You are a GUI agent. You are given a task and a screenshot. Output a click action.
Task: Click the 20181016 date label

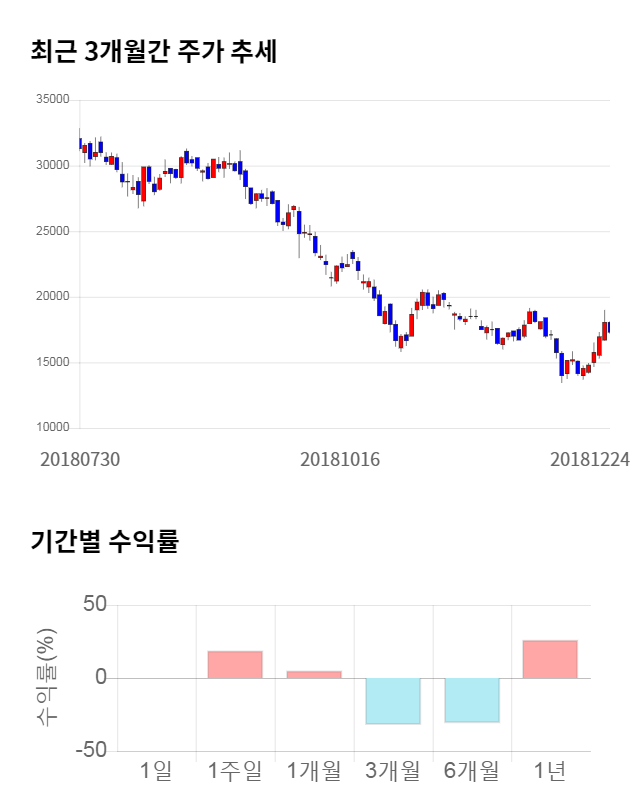[x=340, y=459]
